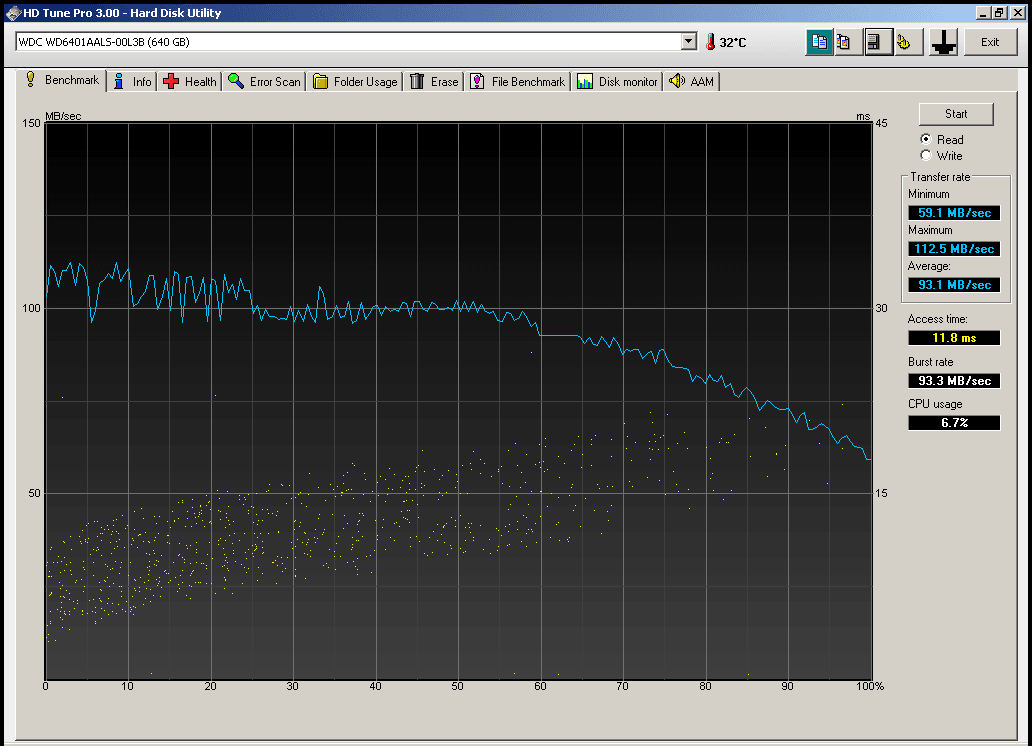1032x746 pixels.
Task: Switch to the Benchmark tab
Action: (x=62, y=80)
